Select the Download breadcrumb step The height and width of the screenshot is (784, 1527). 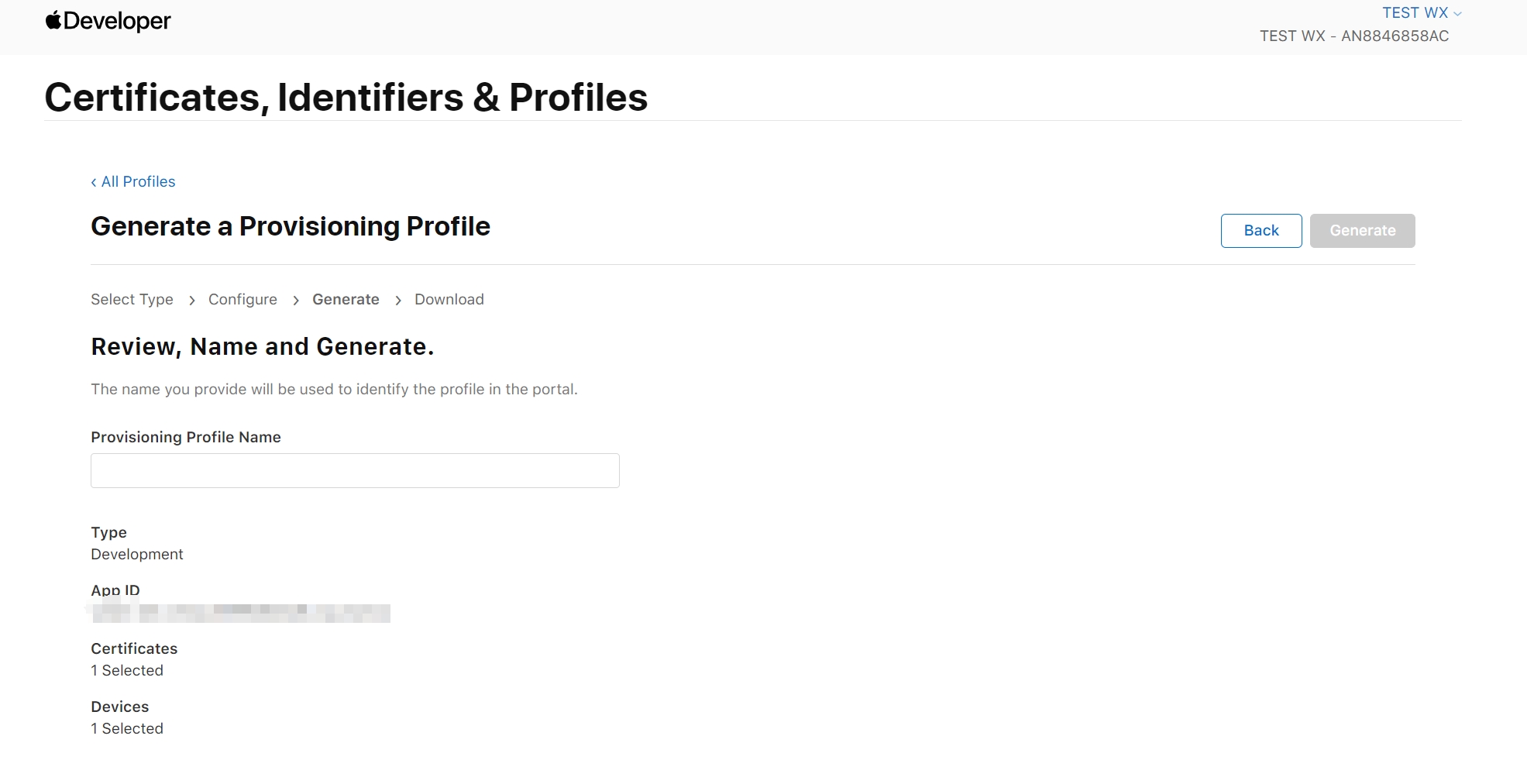pyautogui.click(x=449, y=299)
